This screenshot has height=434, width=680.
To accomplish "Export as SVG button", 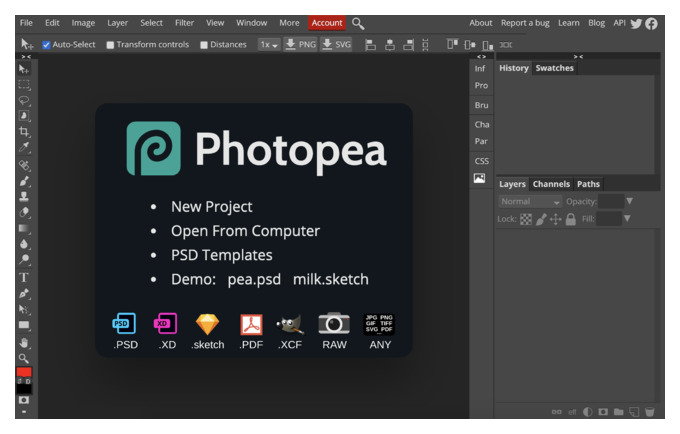I will click(337, 44).
